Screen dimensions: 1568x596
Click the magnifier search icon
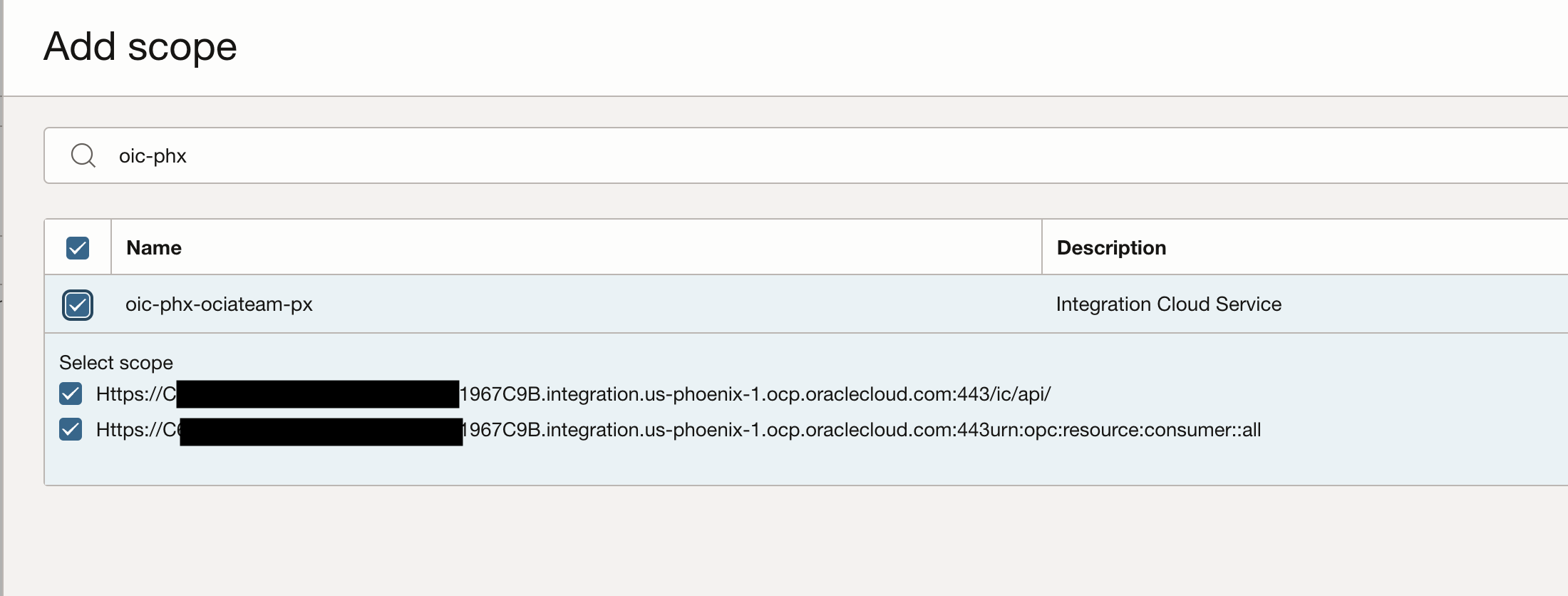point(83,155)
